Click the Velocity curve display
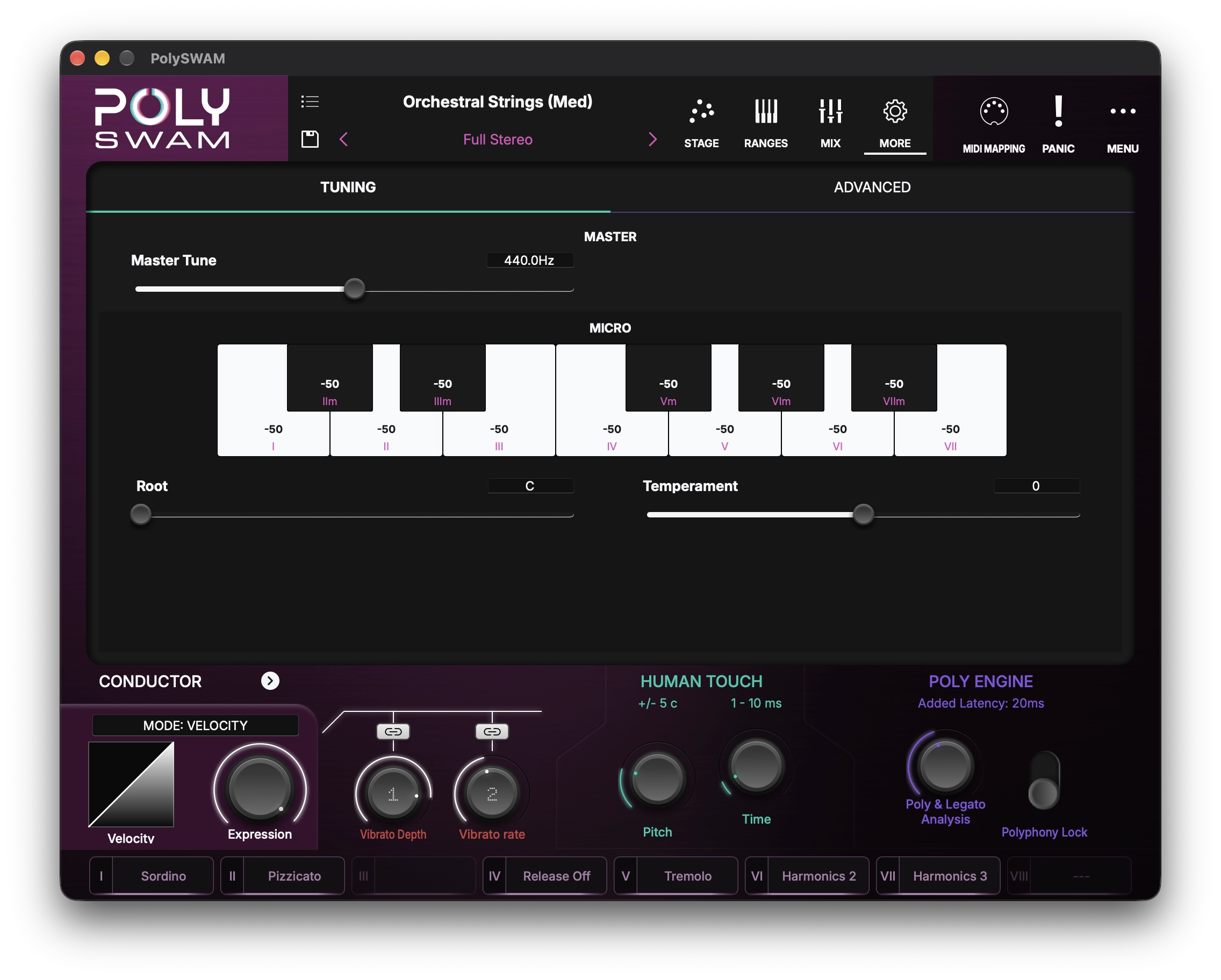The height and width of the screenshot is (980, 1221). pos(131,784)
